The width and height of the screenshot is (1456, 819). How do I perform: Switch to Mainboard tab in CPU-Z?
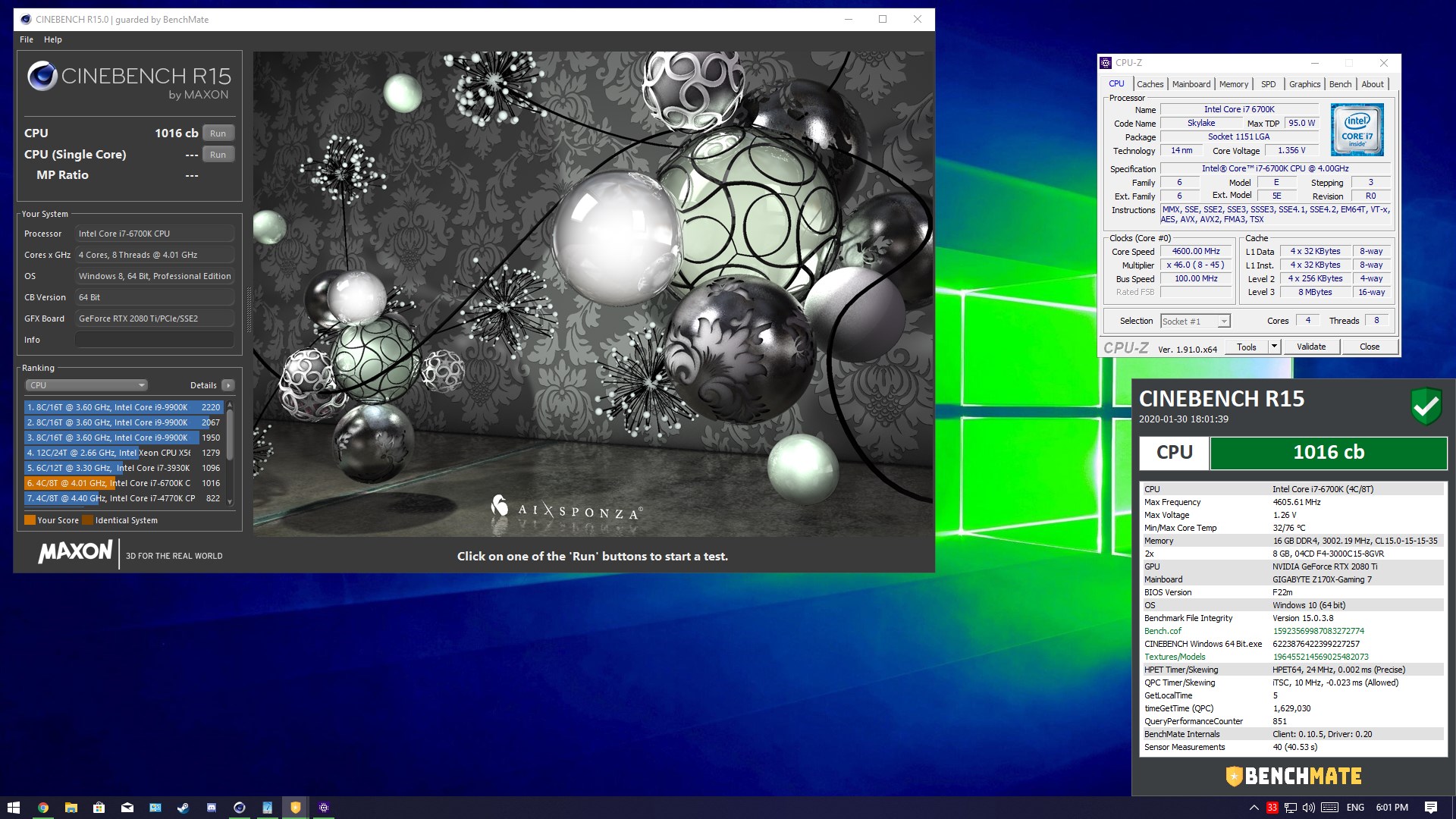1191,84
